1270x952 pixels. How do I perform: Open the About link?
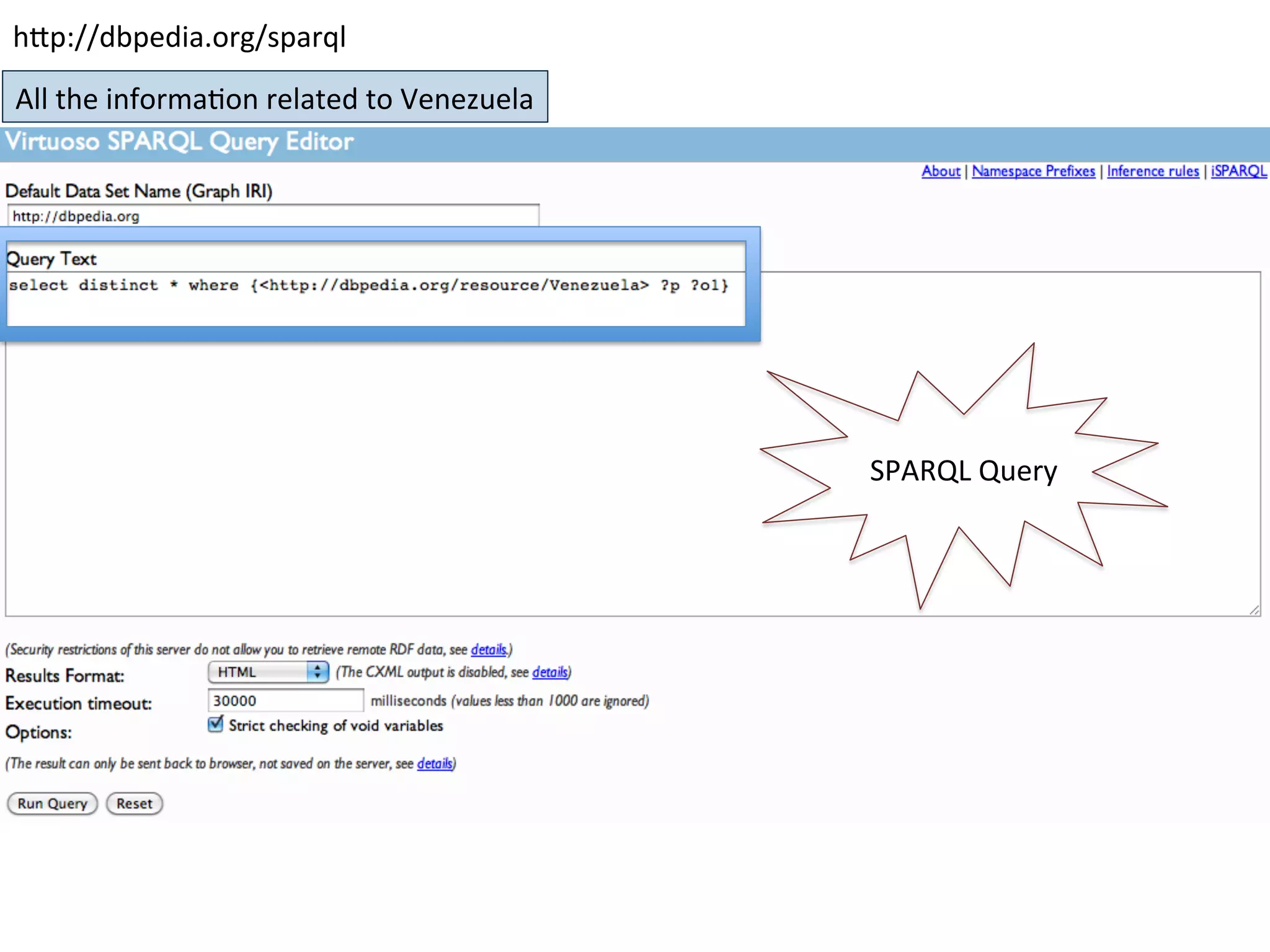pos(940,171)
